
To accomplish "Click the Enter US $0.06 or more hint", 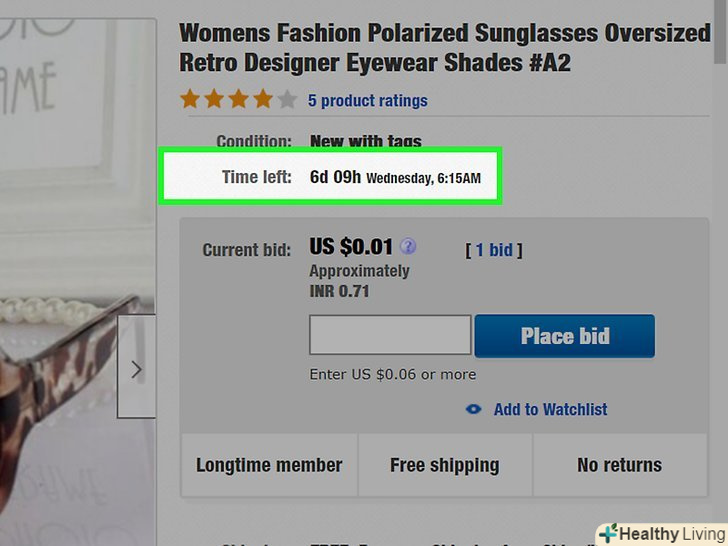I will tap(392, 375).
